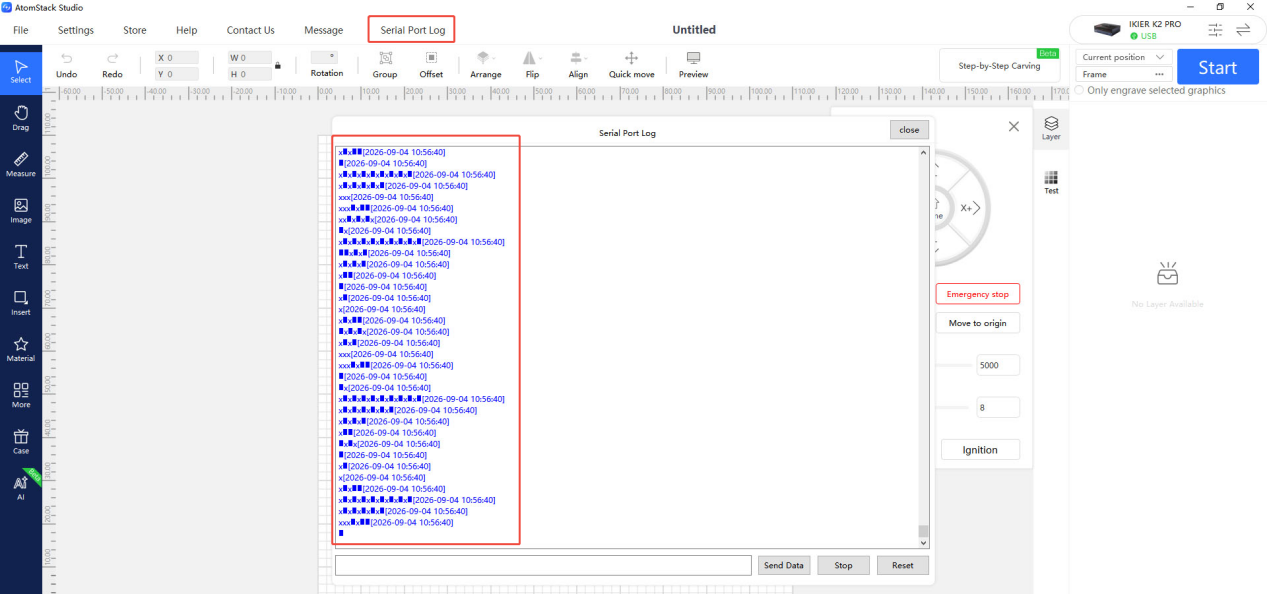Open the Serial Port Log menu
This screenshot has width=1267, height=594.
coord(412,30)
